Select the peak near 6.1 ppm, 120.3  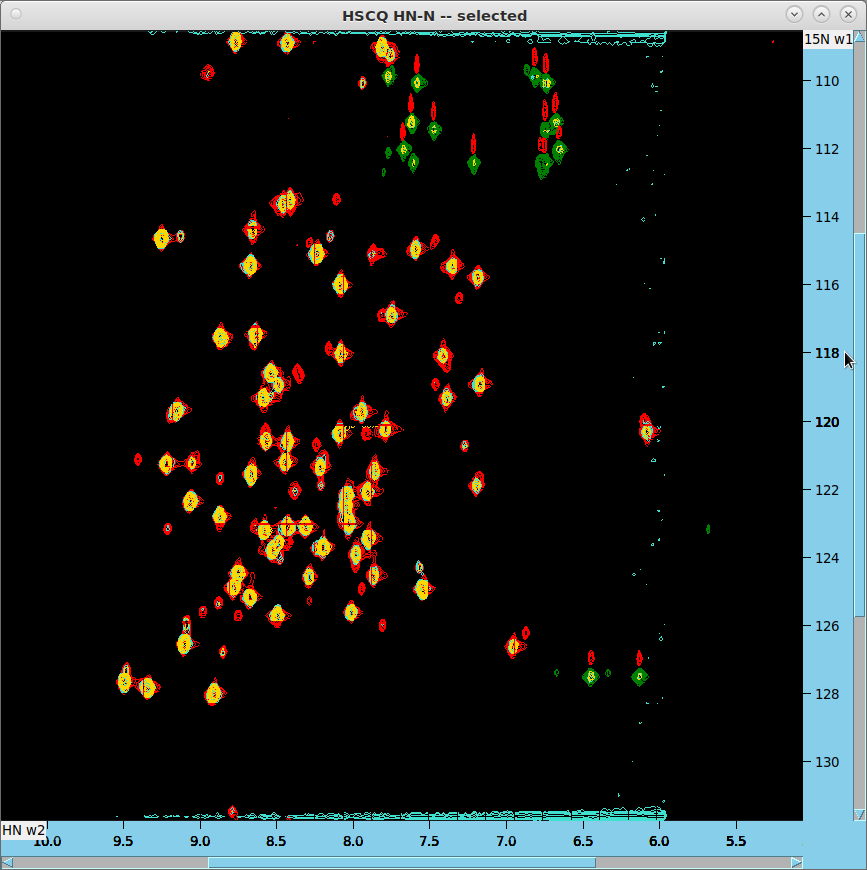pos(647,432)
